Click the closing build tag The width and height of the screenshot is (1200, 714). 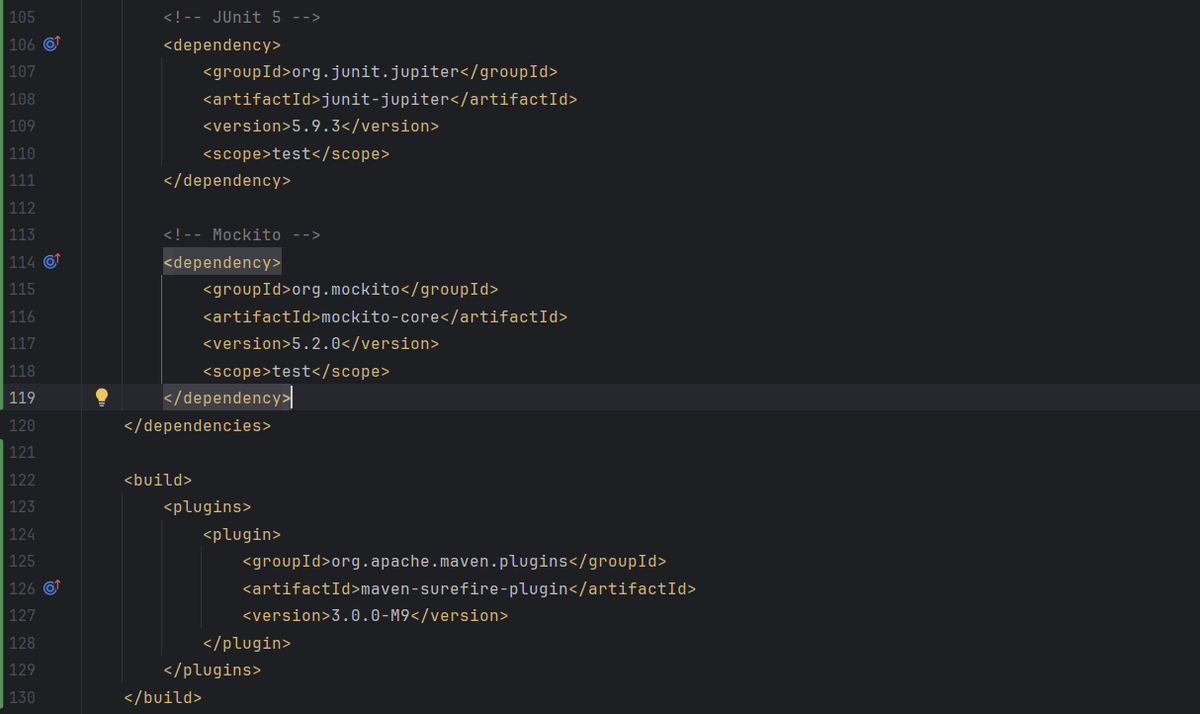pyautogui.click(x=163, y=697)
